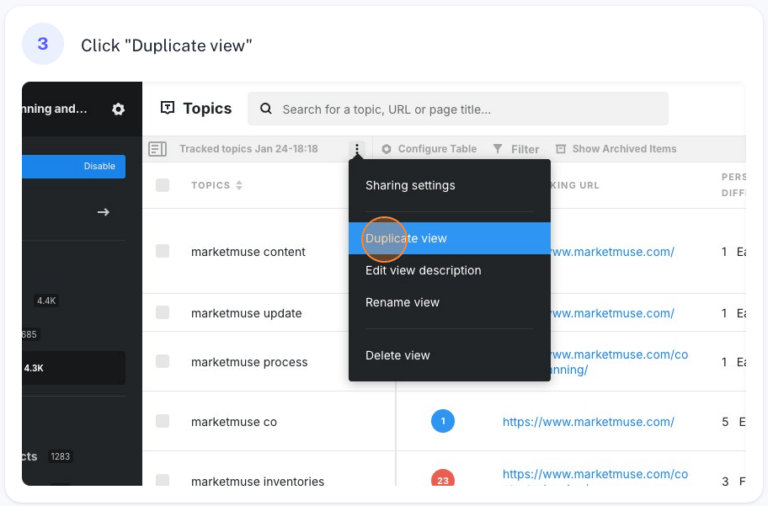
Task: Click the blue badge numbered 1
Action: tap(443, 421)
